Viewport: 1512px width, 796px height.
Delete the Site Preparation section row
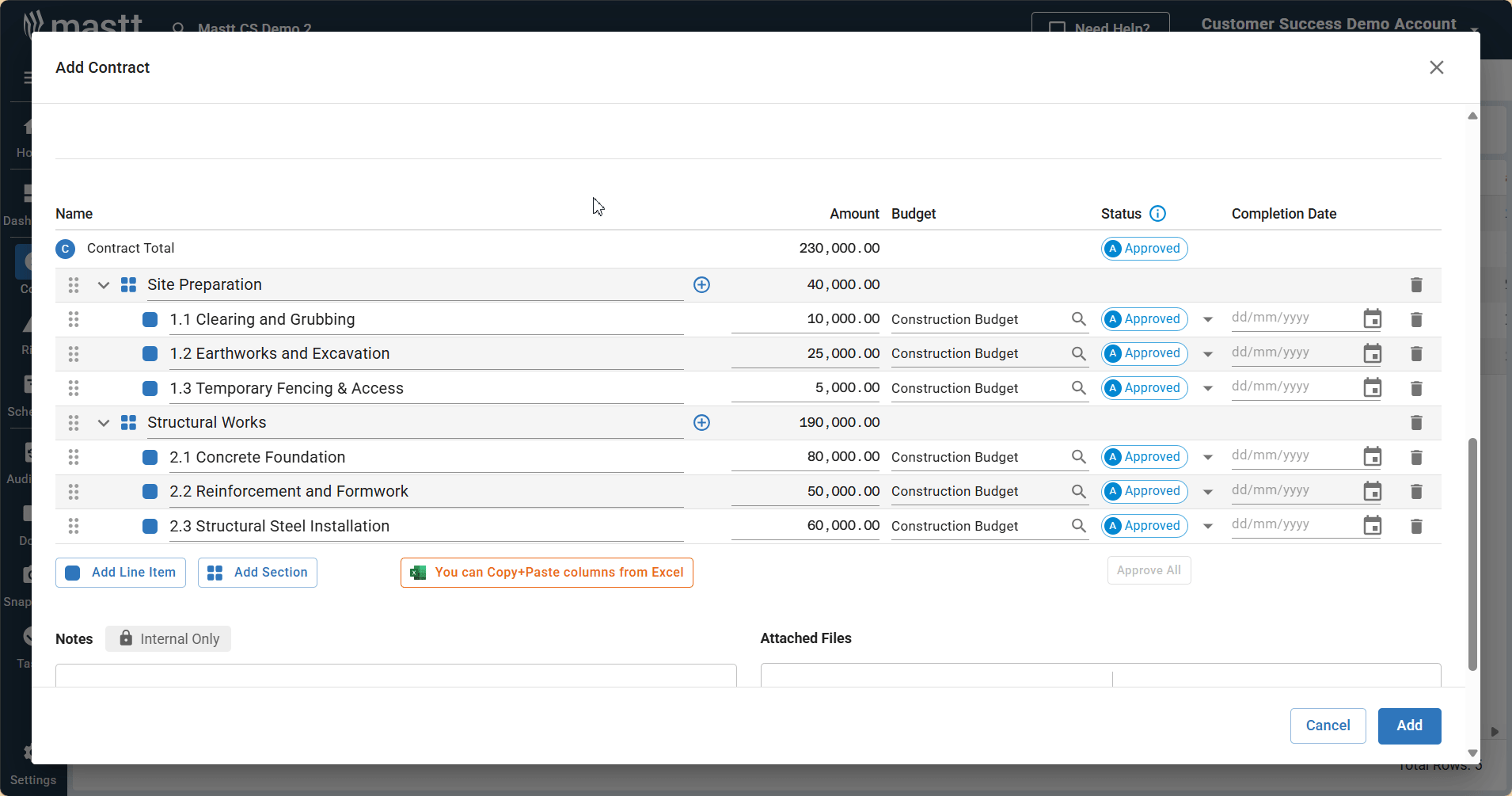1416,284
